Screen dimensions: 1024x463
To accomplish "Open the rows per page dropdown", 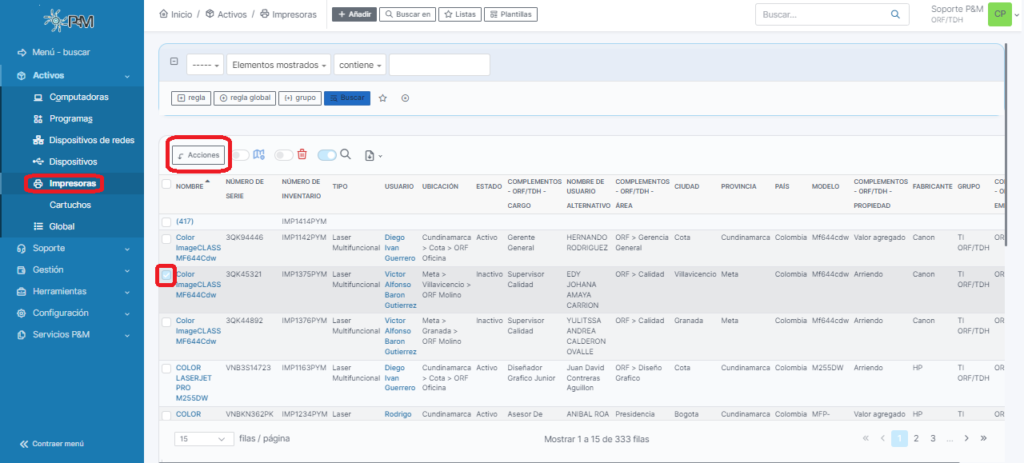I will pyautogui.click(x=203, y=438).
